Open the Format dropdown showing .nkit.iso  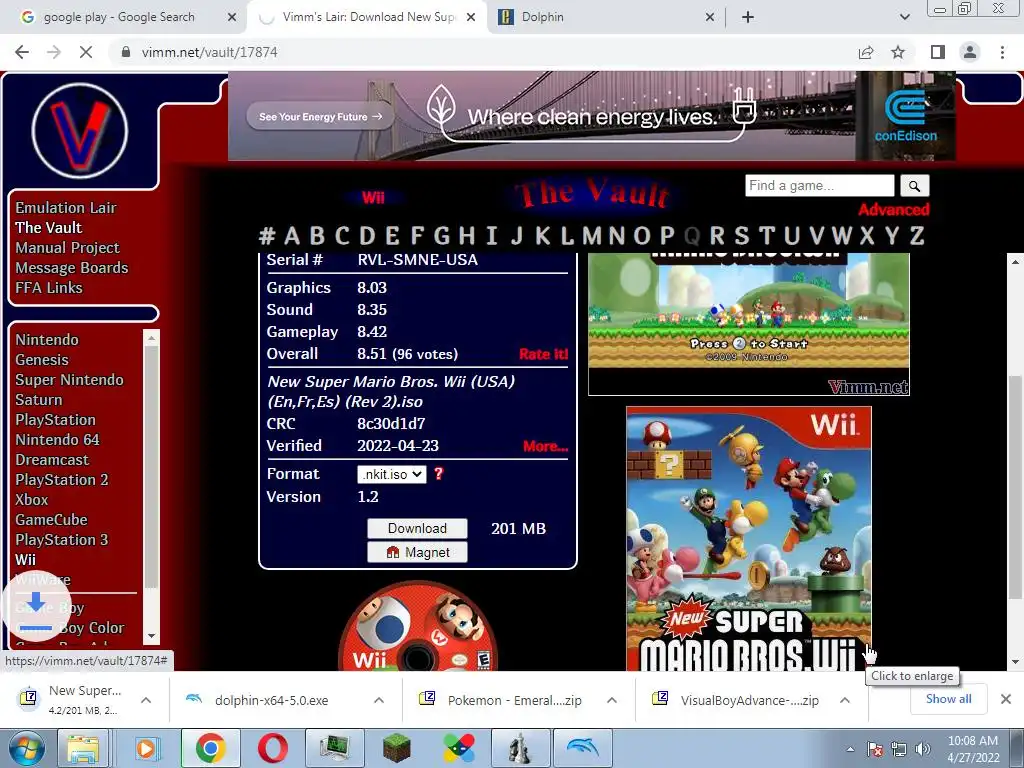coord(392,474)
